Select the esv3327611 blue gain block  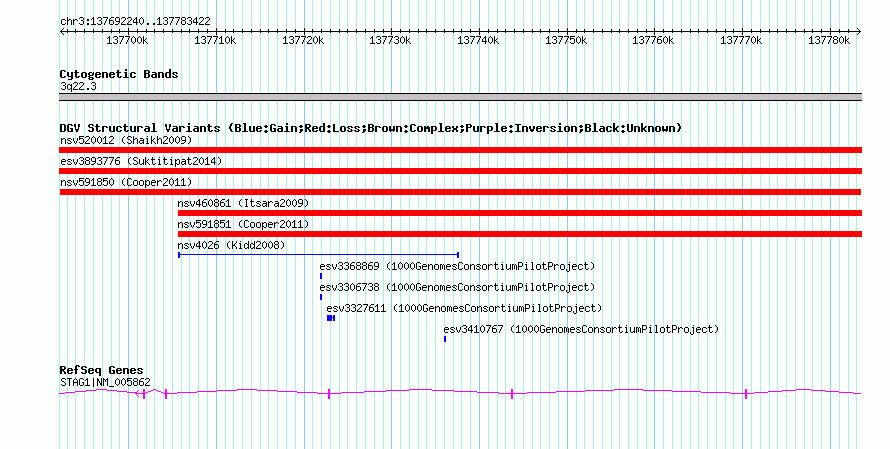331,318
